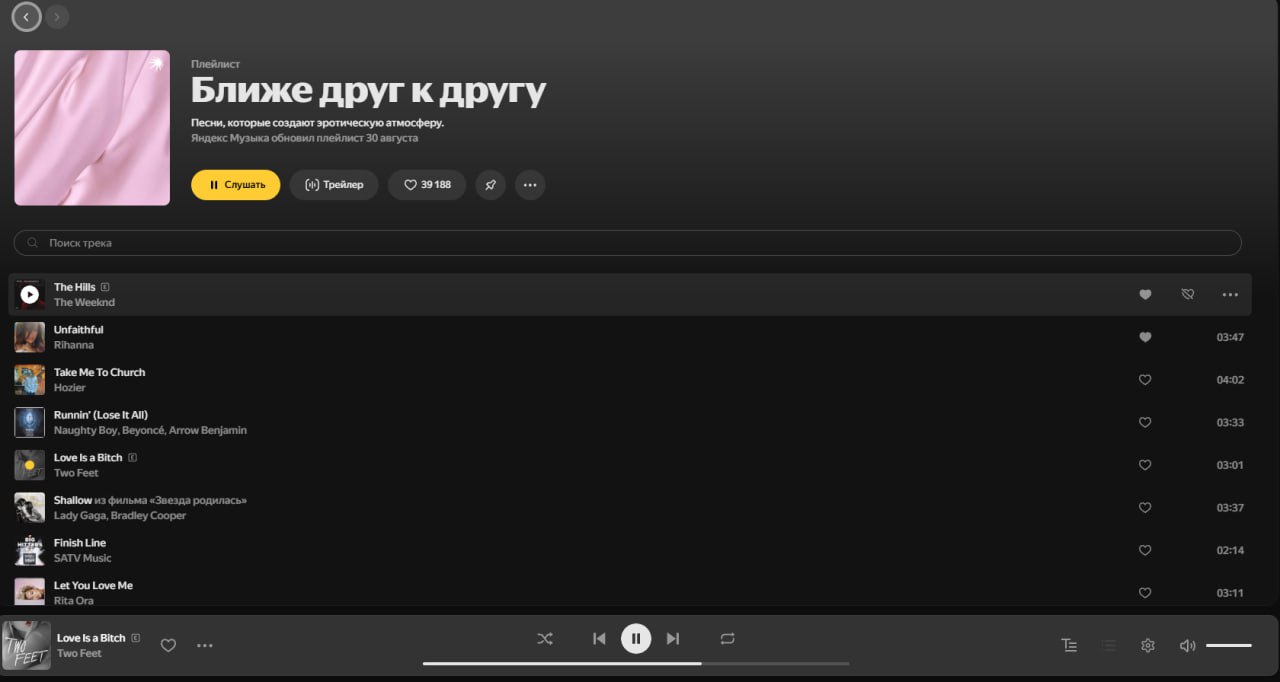This screenshot has width=1280, height=682.
Task: Select Let You Love Me track title
Action: tap(93, 585)
